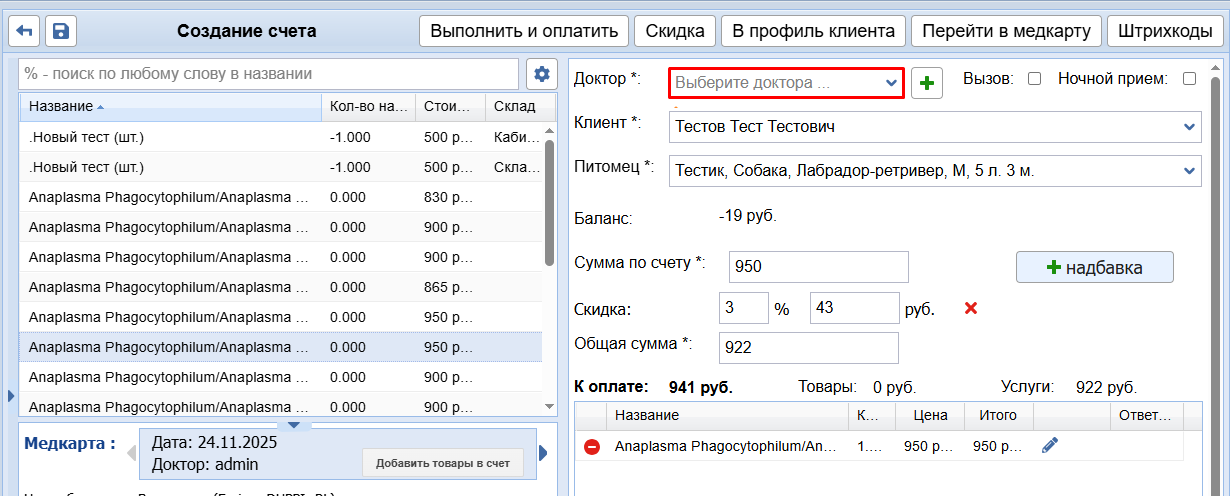Click the product list vertical scrollbar
This screenshot has height=496, width=1230.
[x=549, y=200]
